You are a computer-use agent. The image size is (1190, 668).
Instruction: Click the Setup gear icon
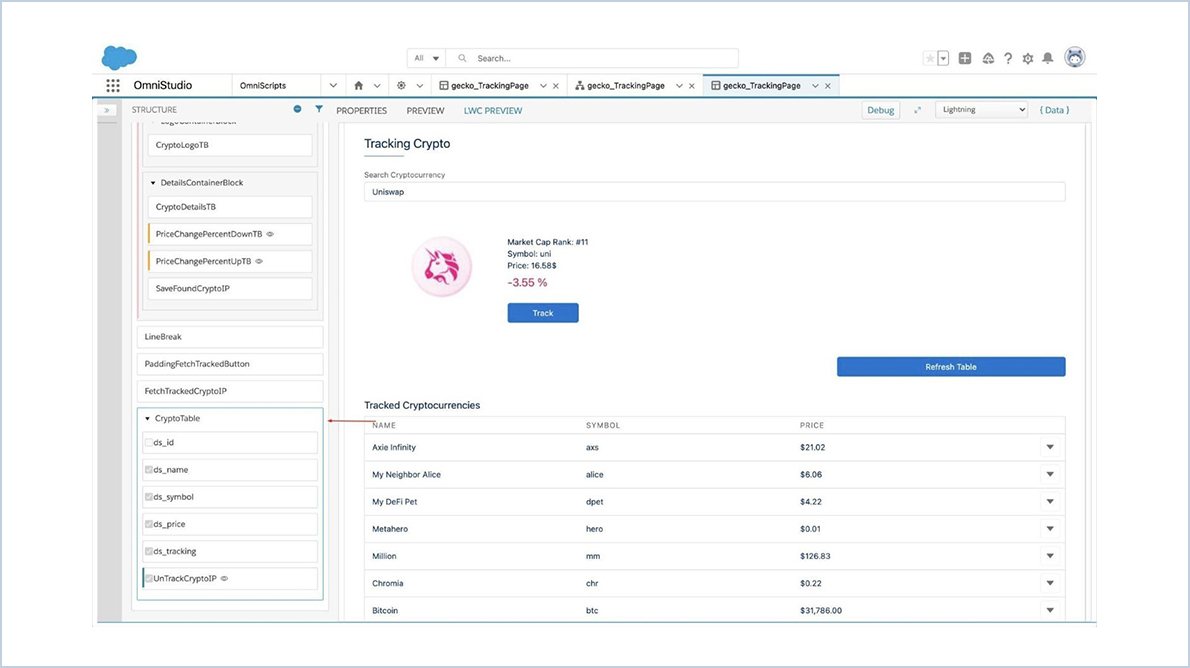[x=1028, y=58]
